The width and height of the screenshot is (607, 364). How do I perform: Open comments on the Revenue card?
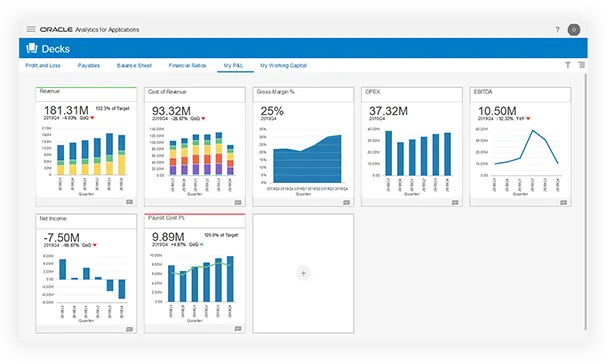tap(129, 202)
